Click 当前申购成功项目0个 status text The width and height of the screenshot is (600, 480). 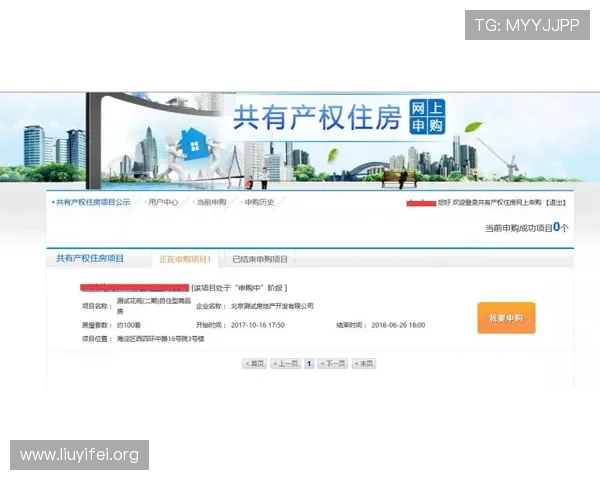click(x=527, y=228)
